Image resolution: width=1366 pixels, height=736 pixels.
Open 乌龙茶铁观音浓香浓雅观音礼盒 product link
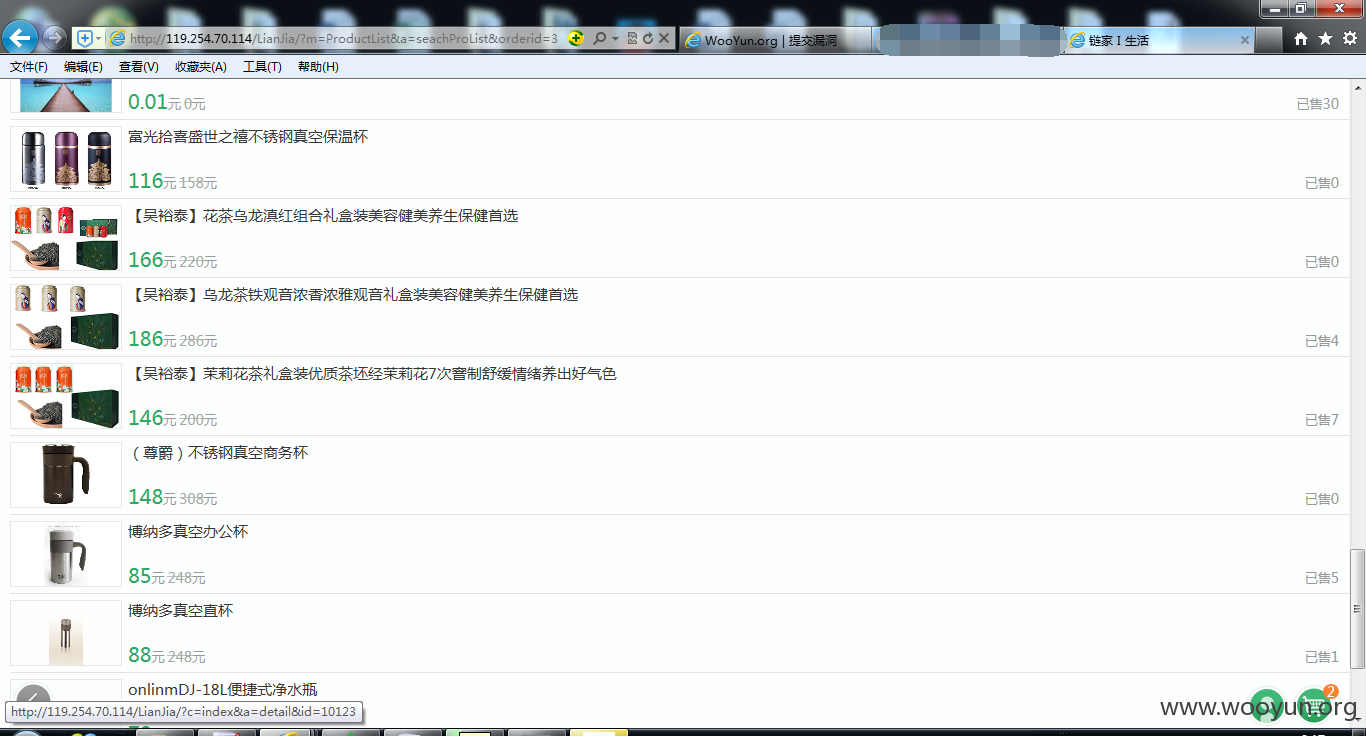[x=353, y=294]
